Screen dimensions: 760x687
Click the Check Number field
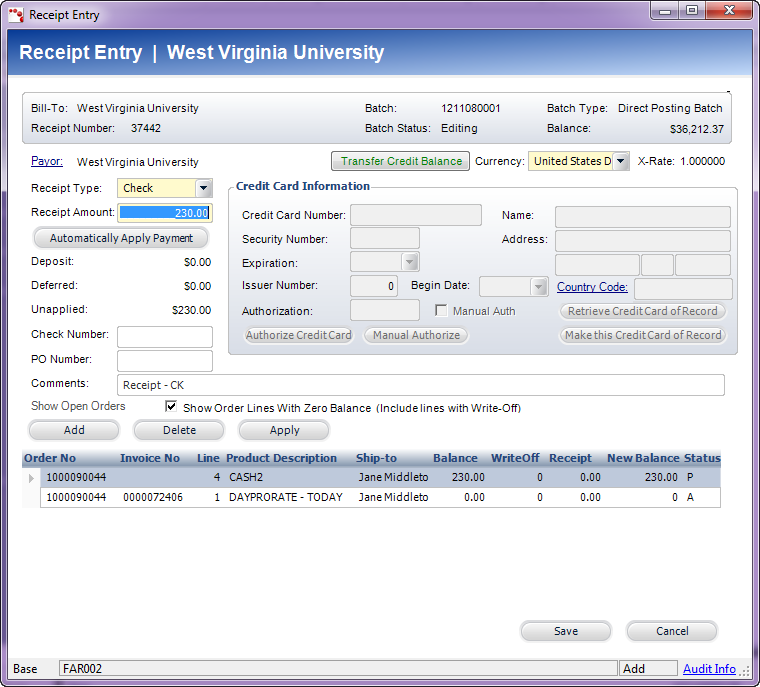pos(165,336)
